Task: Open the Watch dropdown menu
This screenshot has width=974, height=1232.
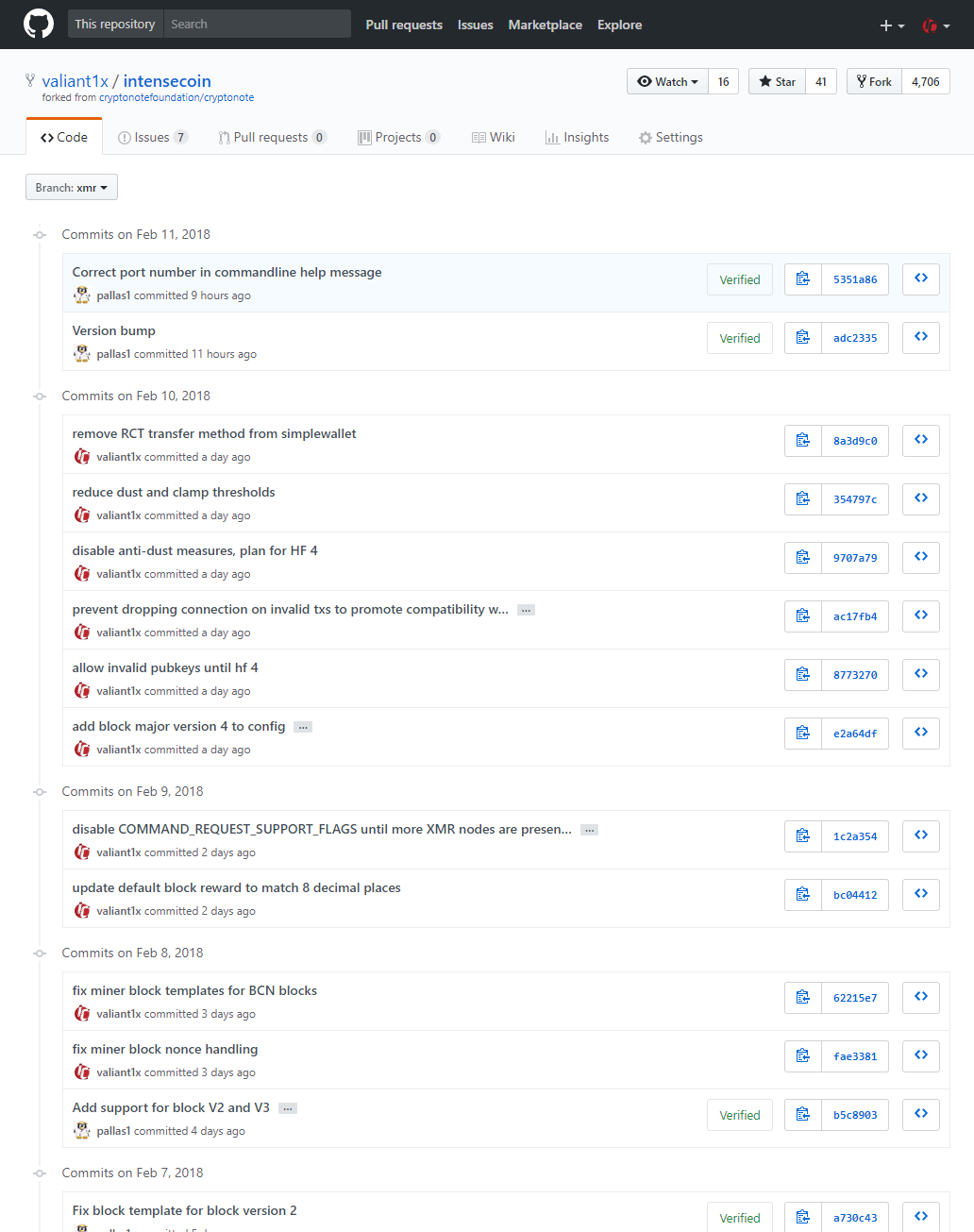Action: (668, 81)
